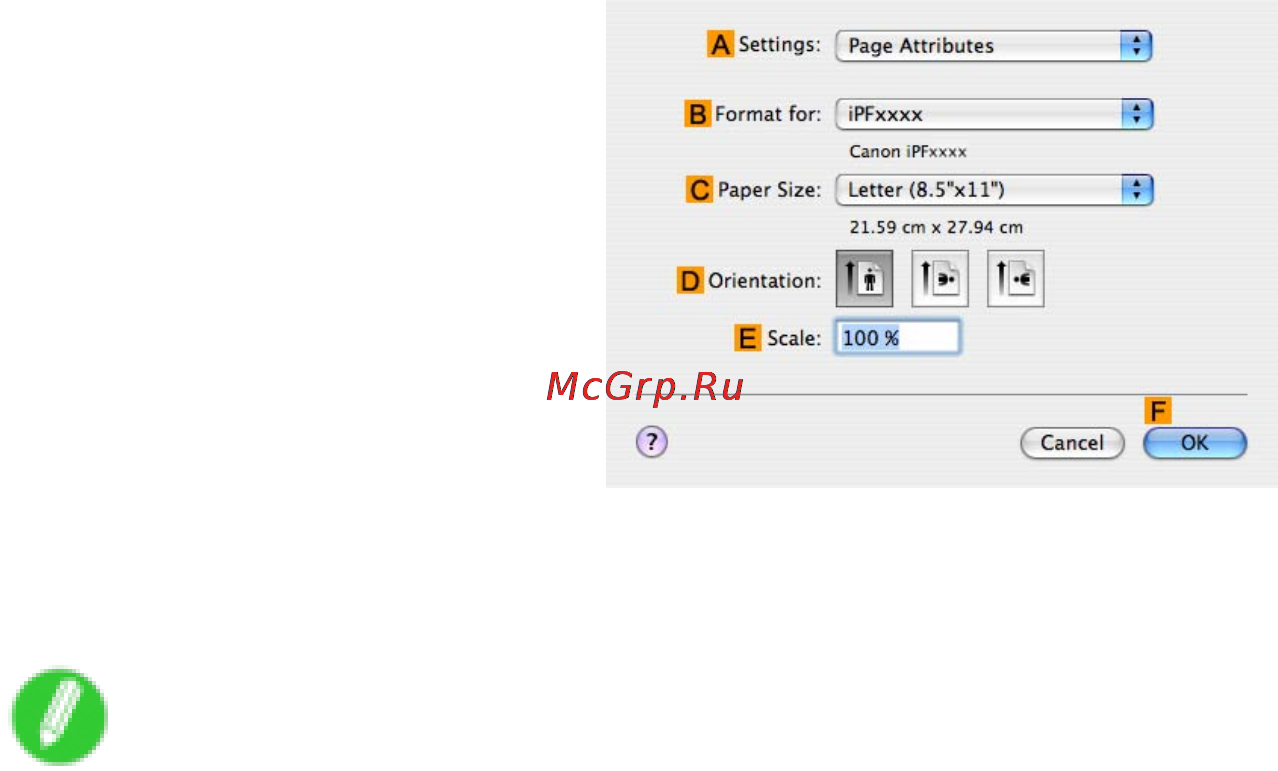Confirm page setup with OK
The height and width of the screenshot is (771, 1278).
point(1195,443)
